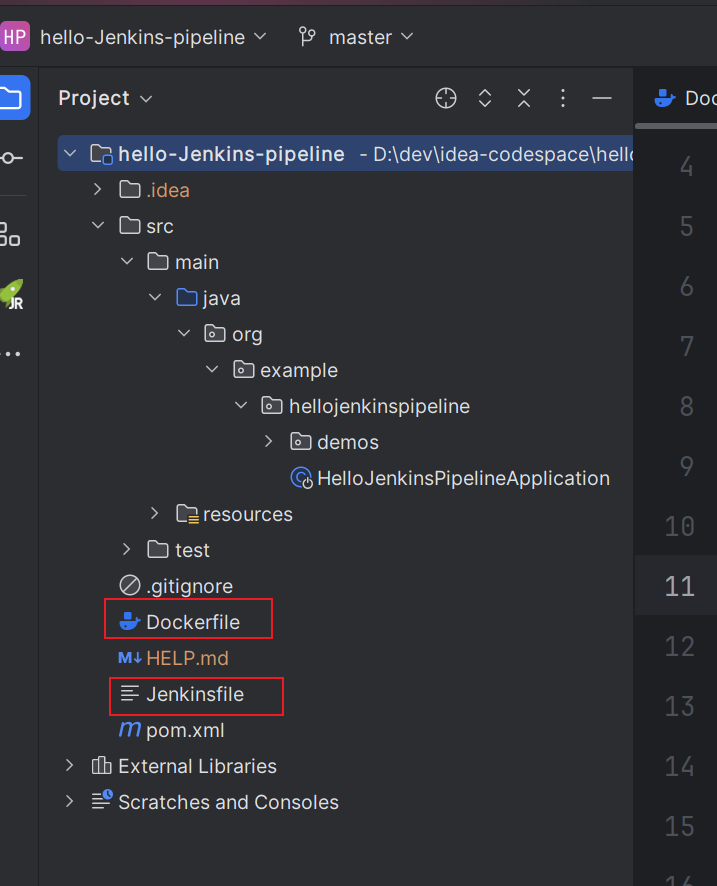
Task: Collapse the main folder
Action: coord(127,261)
